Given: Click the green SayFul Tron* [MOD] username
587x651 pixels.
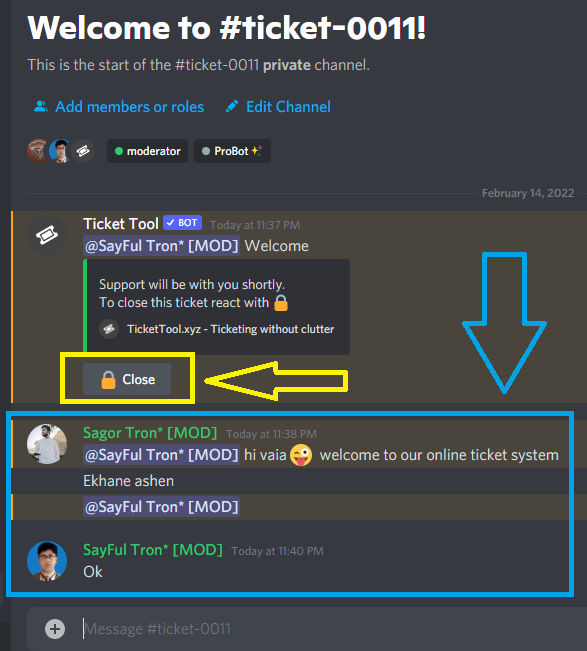Looking at the screenshot, I should [x=153, y=550].
